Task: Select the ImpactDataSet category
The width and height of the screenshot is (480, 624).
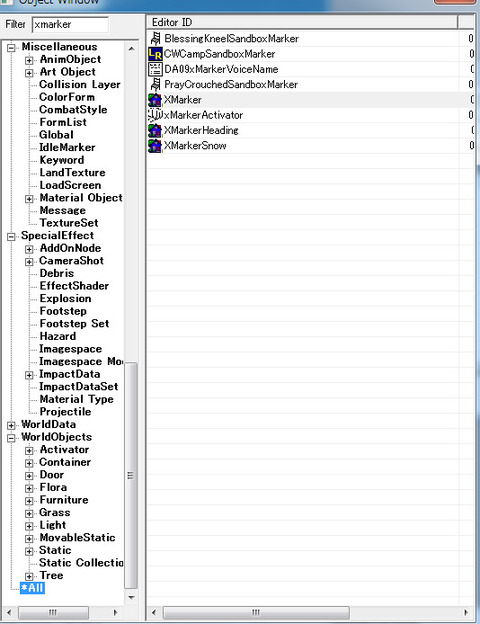Action: pos(78,387)
